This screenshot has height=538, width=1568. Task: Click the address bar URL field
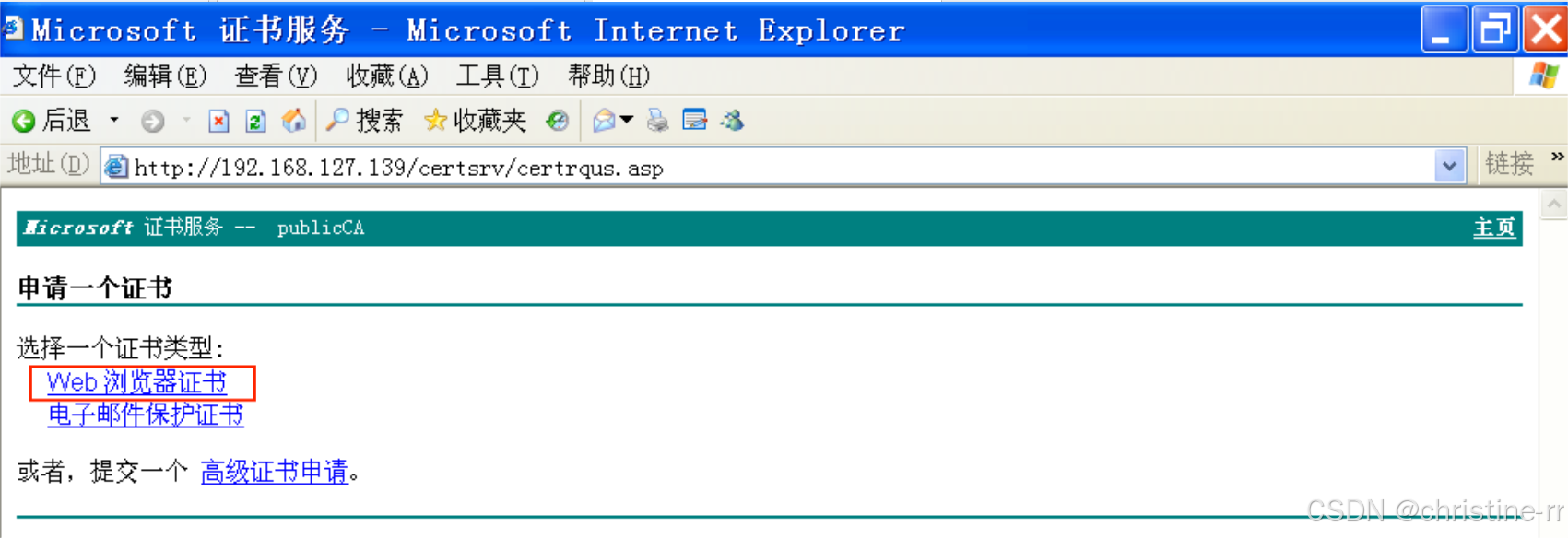pyautogui.click(x=784, y=168)
